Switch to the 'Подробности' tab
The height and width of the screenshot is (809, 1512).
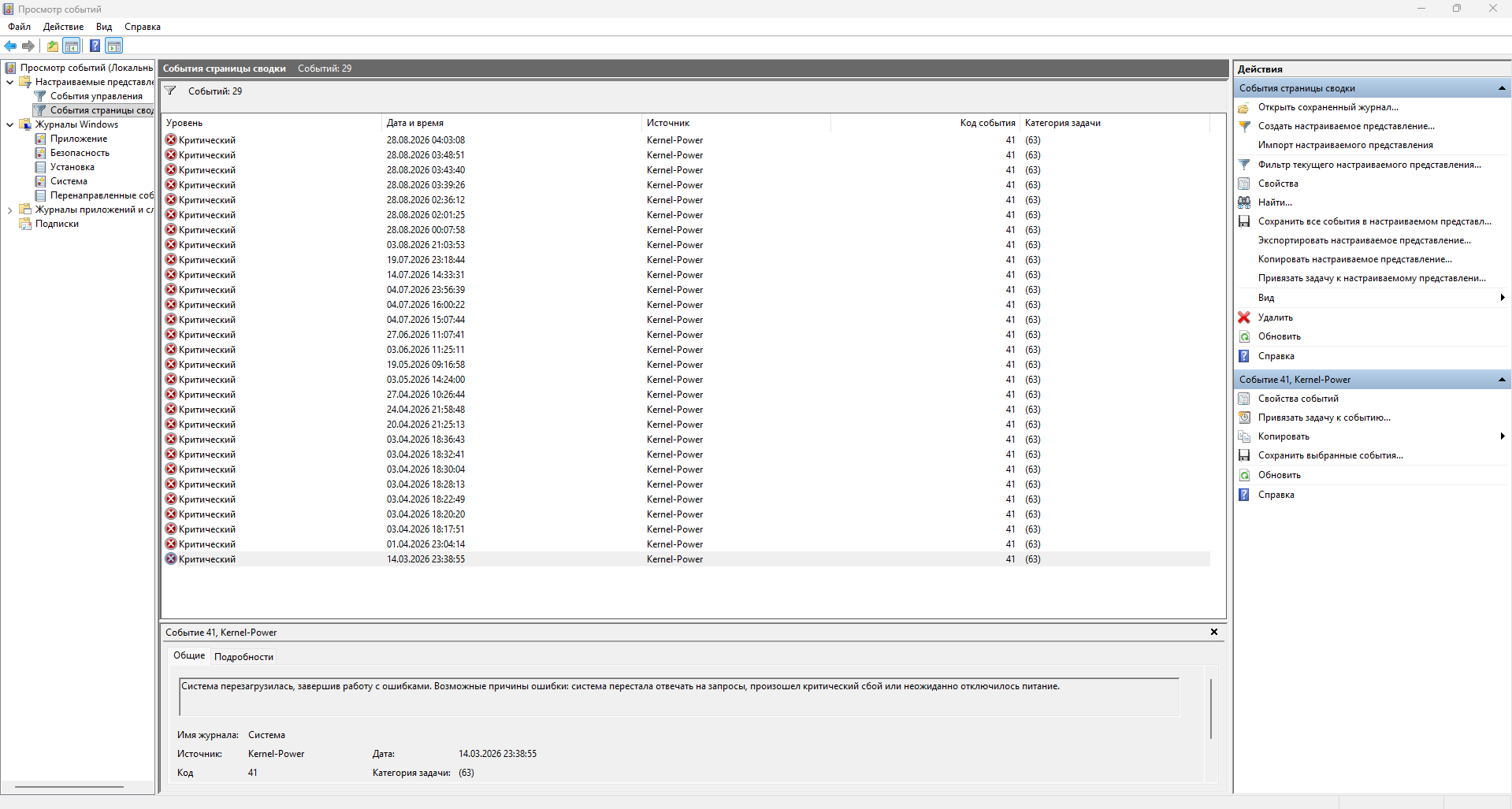pos(243,657)
